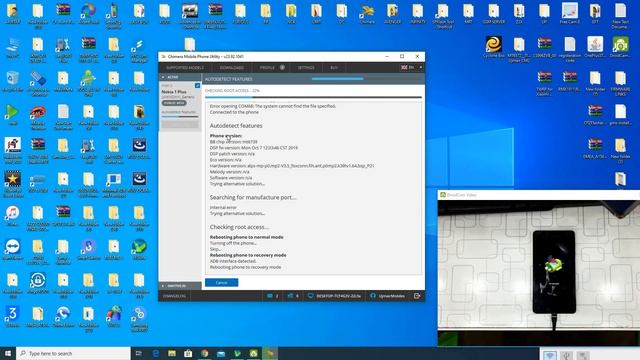Open the Settings tab in Chimera

306,68
